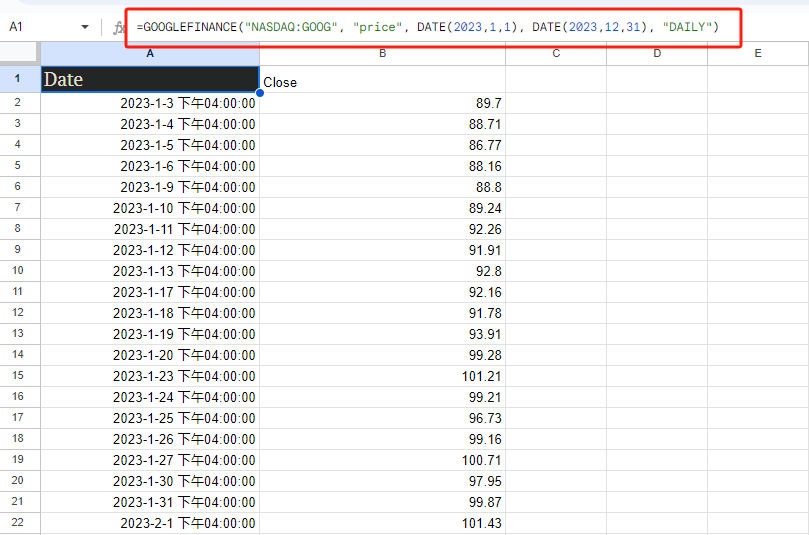
Task: Select the price cell 88.71
Action: [x=382, y=124]
